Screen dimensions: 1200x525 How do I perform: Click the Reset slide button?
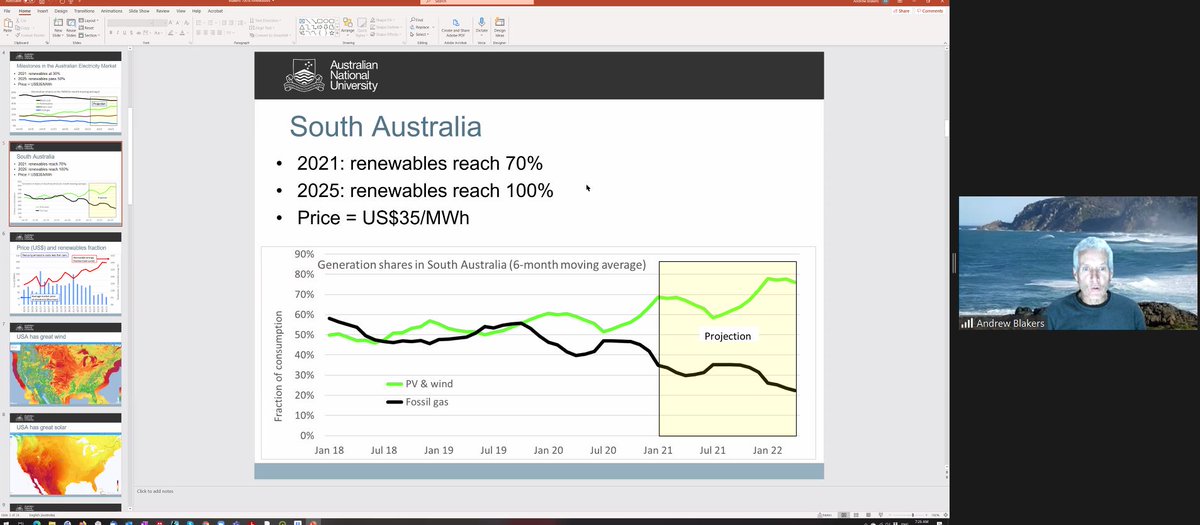click(x=87, y=28)
